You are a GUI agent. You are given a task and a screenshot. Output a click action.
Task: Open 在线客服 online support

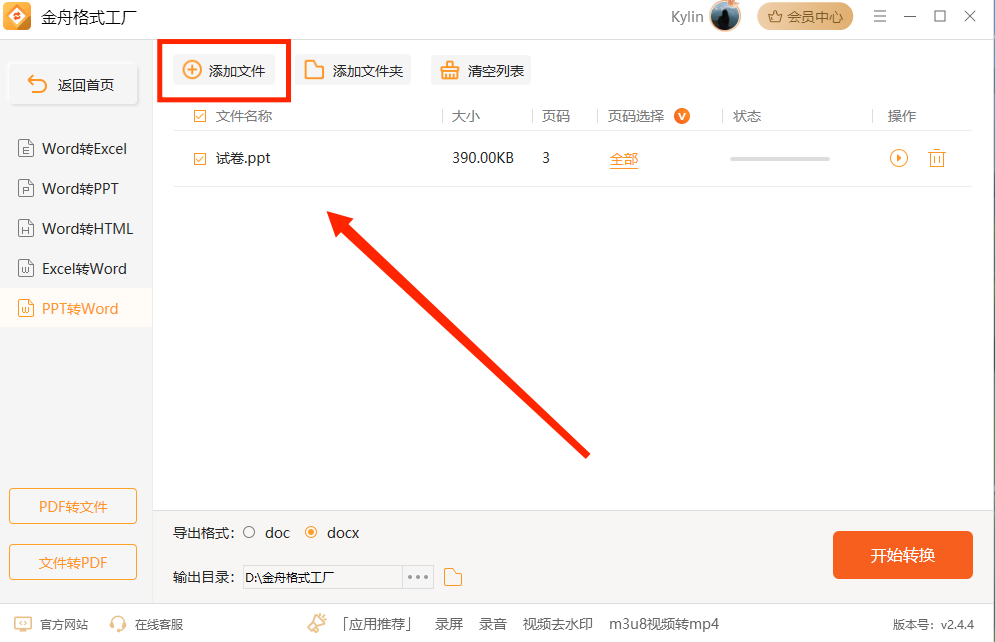146,624
